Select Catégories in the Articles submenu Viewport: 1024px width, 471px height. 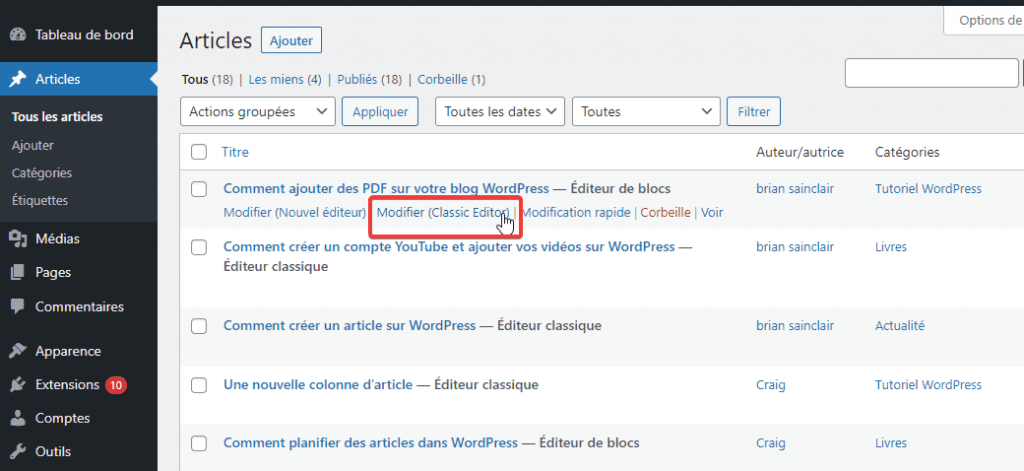(x=42, y=173)
